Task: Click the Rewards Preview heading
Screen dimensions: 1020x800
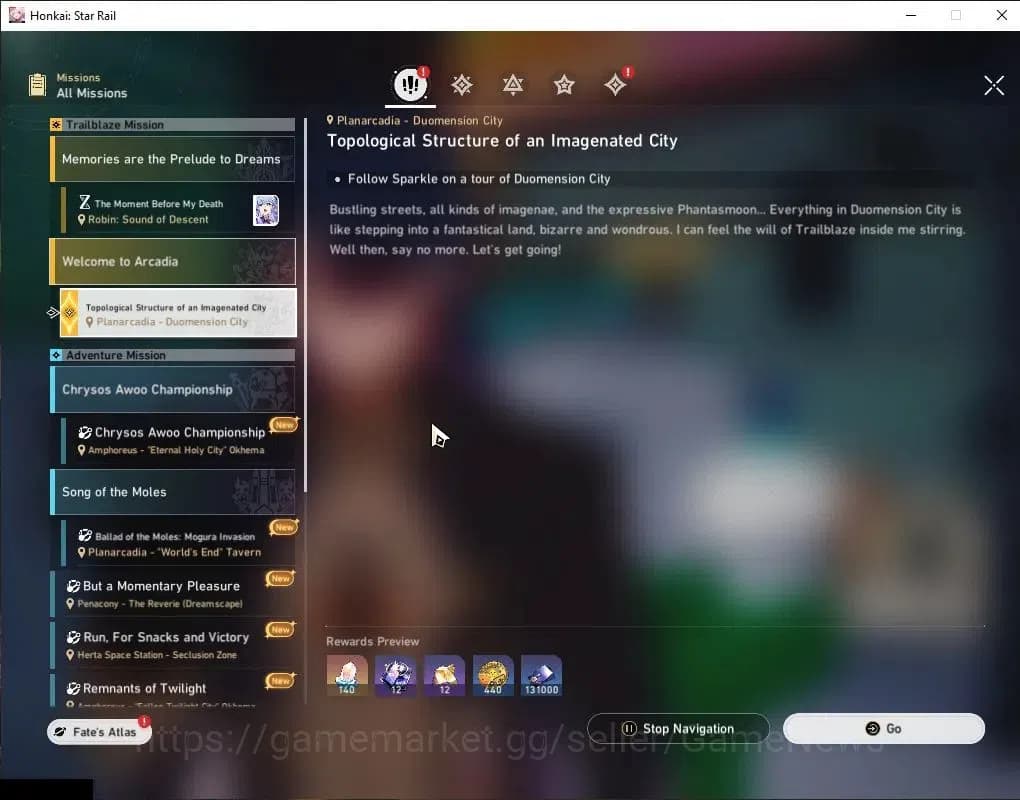Action: click(373, 641)
